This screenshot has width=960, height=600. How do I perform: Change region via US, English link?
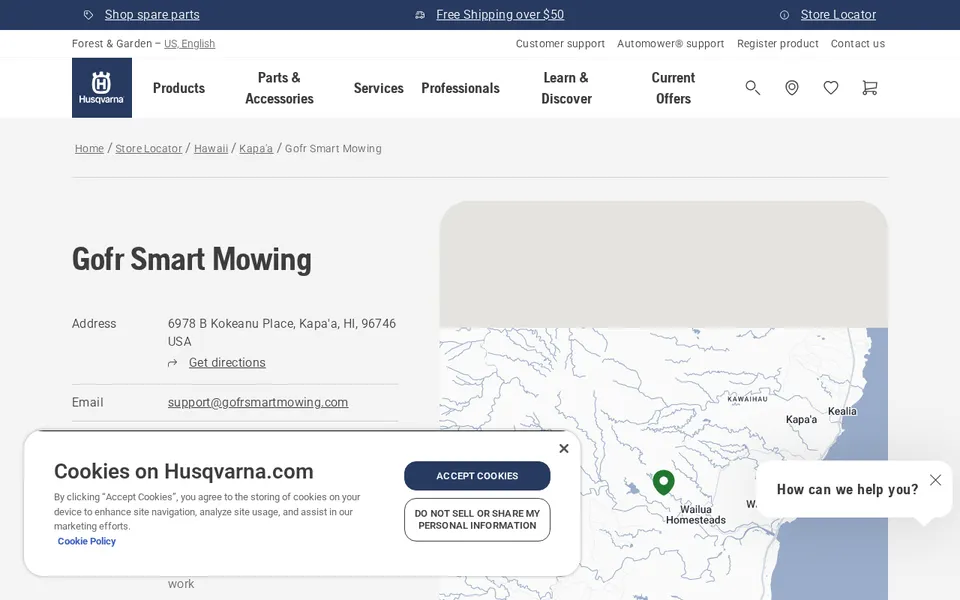189,43
